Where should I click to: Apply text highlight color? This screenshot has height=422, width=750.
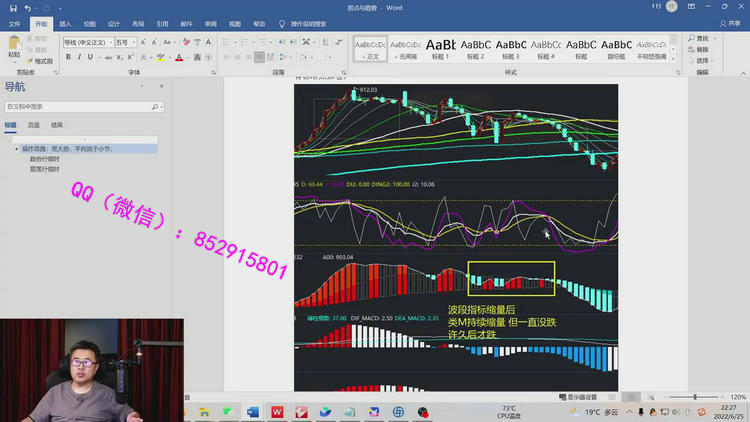click(x=160, y=57)
